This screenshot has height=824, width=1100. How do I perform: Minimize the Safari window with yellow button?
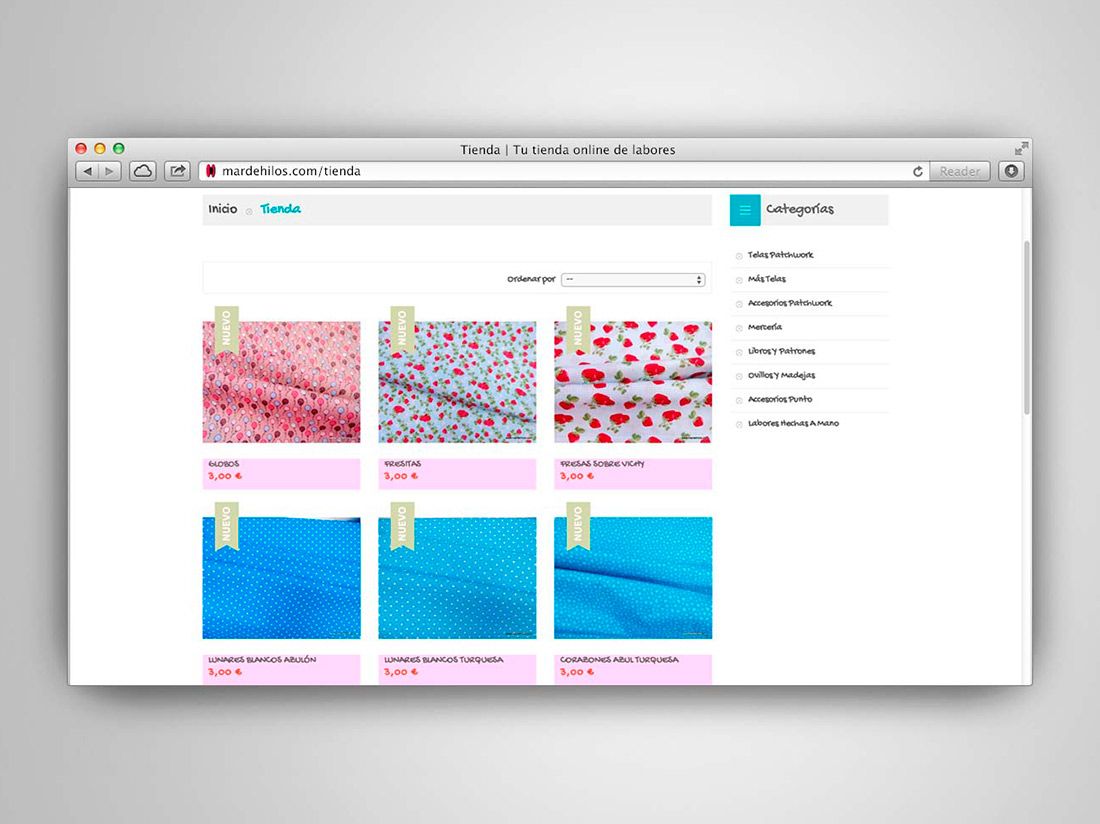pyautogui.click(x=100, y=149)
